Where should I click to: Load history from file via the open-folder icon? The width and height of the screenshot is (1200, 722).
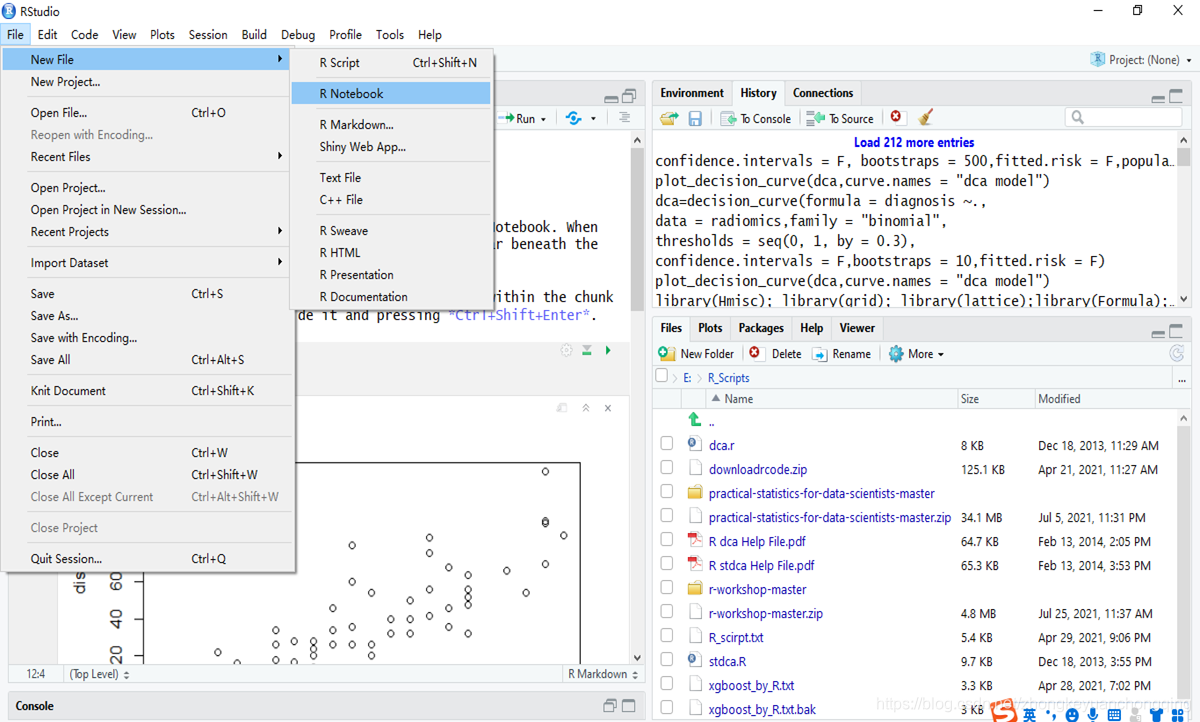pyautogui.click(x=669, y=118)
